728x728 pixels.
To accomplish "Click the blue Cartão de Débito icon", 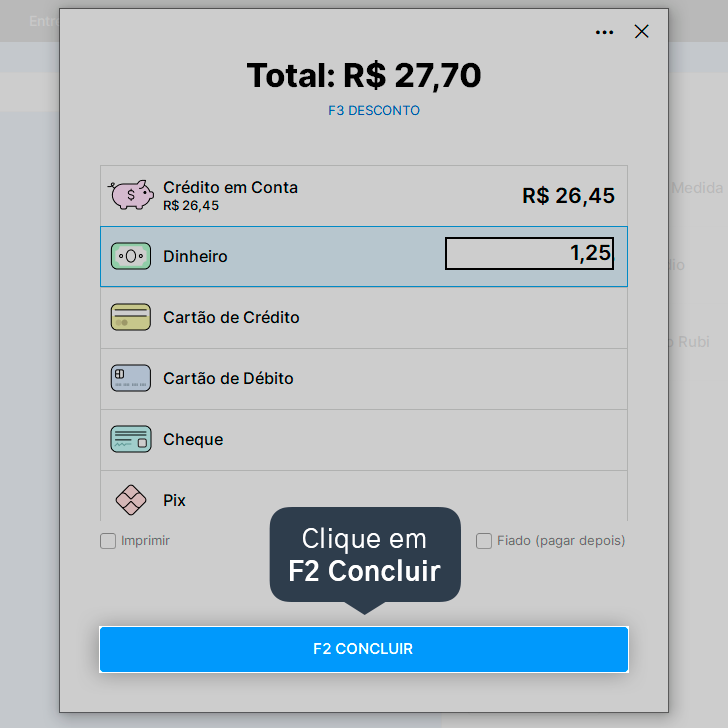I will point(131,378).
